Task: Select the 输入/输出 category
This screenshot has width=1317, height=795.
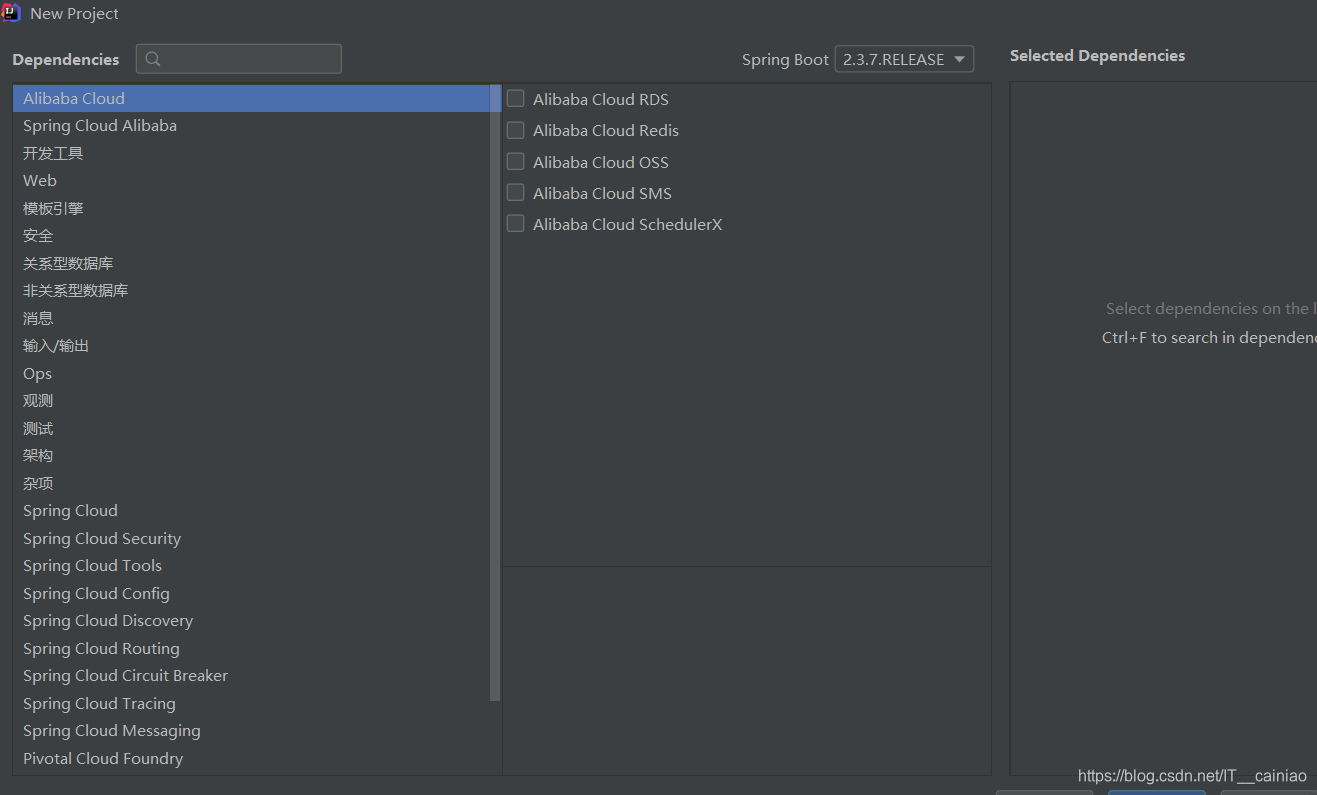Action: [251, 346]
